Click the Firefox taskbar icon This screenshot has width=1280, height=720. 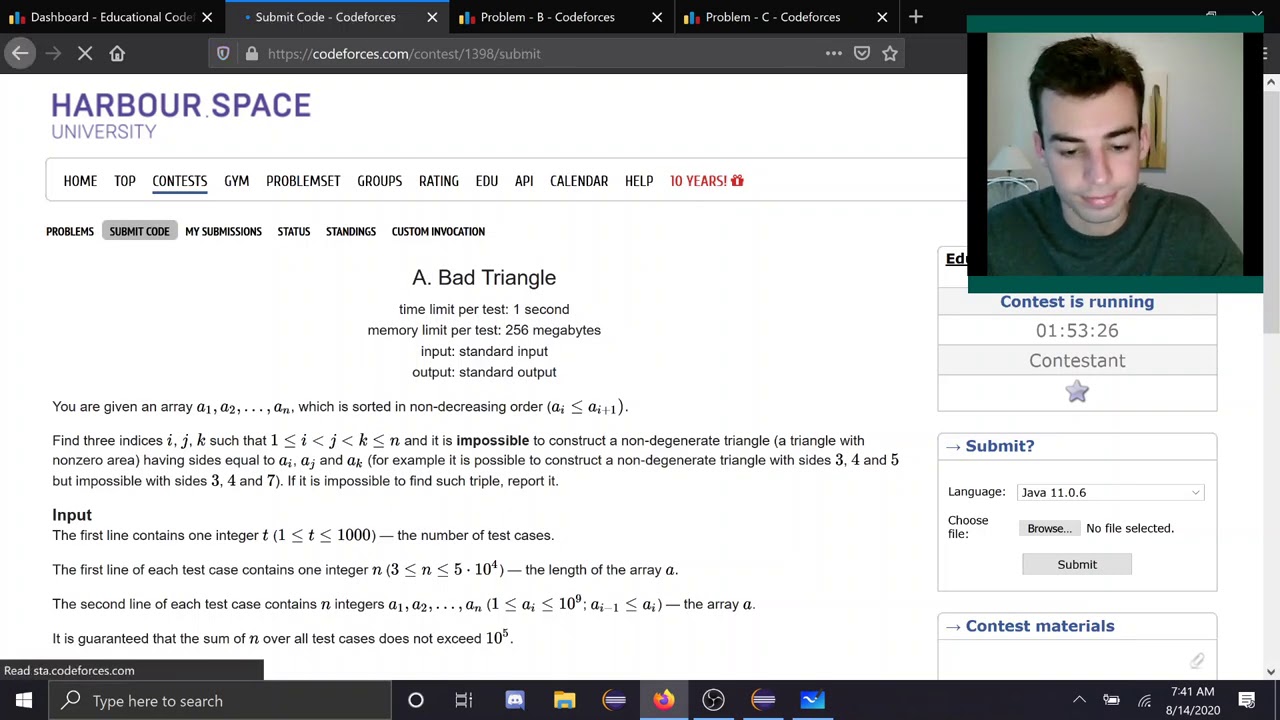click(664, 700)
